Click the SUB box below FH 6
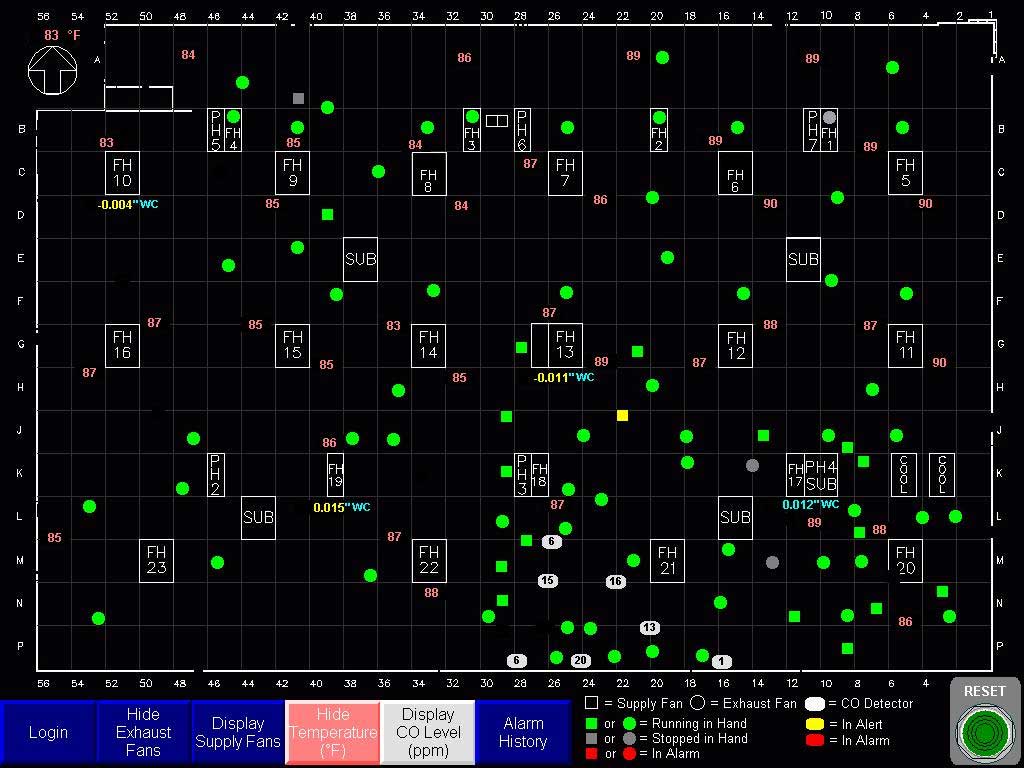 (803, 259)
